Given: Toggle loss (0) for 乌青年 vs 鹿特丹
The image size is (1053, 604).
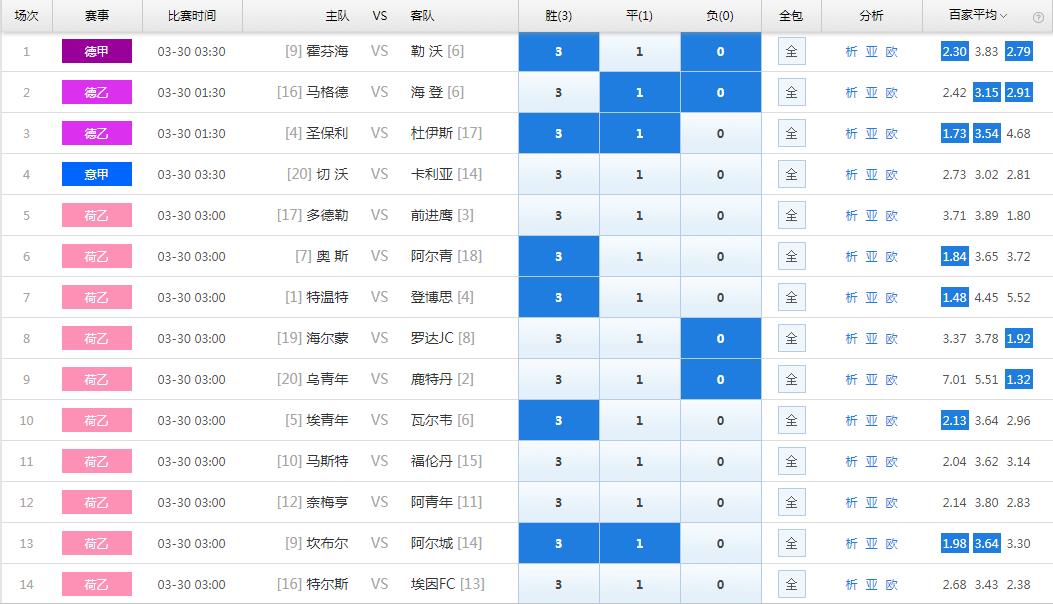Looking at the screenshot, I should [721, 380].
